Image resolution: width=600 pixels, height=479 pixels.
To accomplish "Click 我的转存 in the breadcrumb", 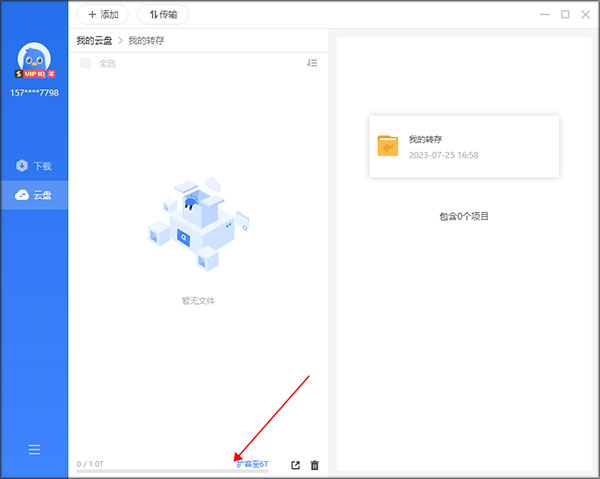I will coord(146,41).
